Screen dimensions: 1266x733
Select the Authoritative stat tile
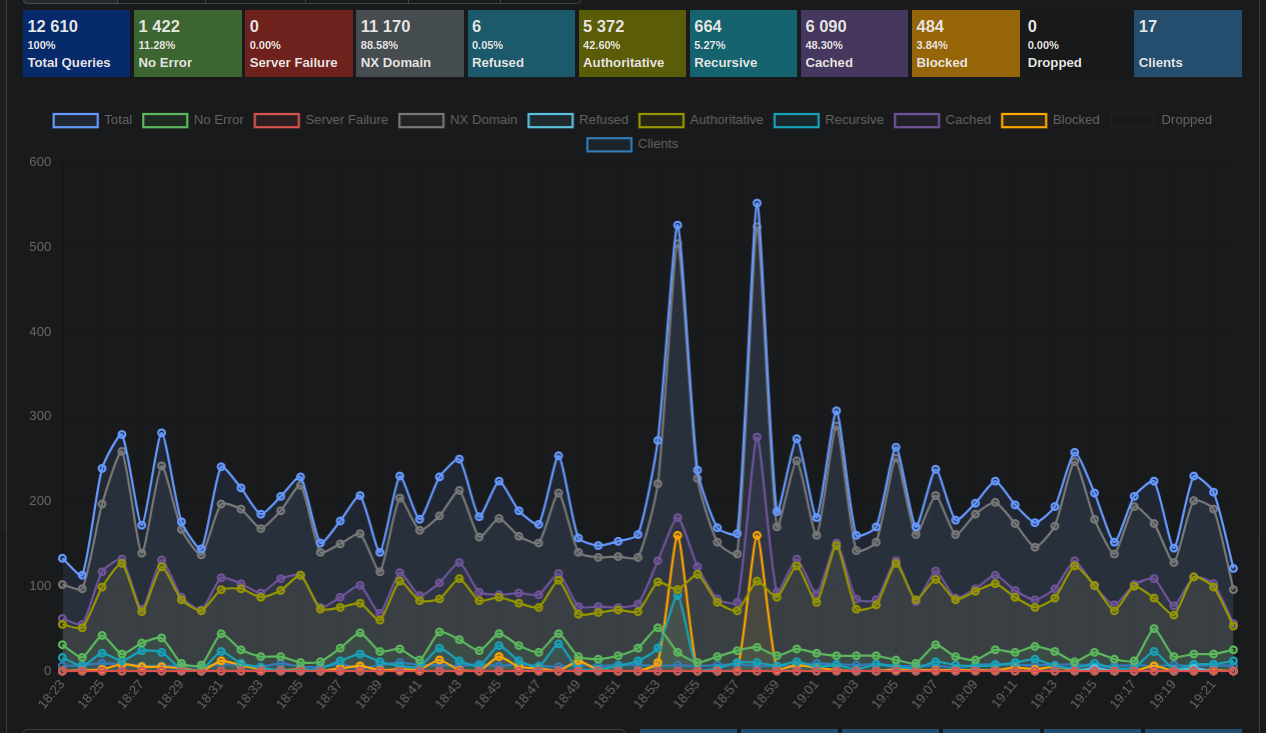tap(632, 44)
